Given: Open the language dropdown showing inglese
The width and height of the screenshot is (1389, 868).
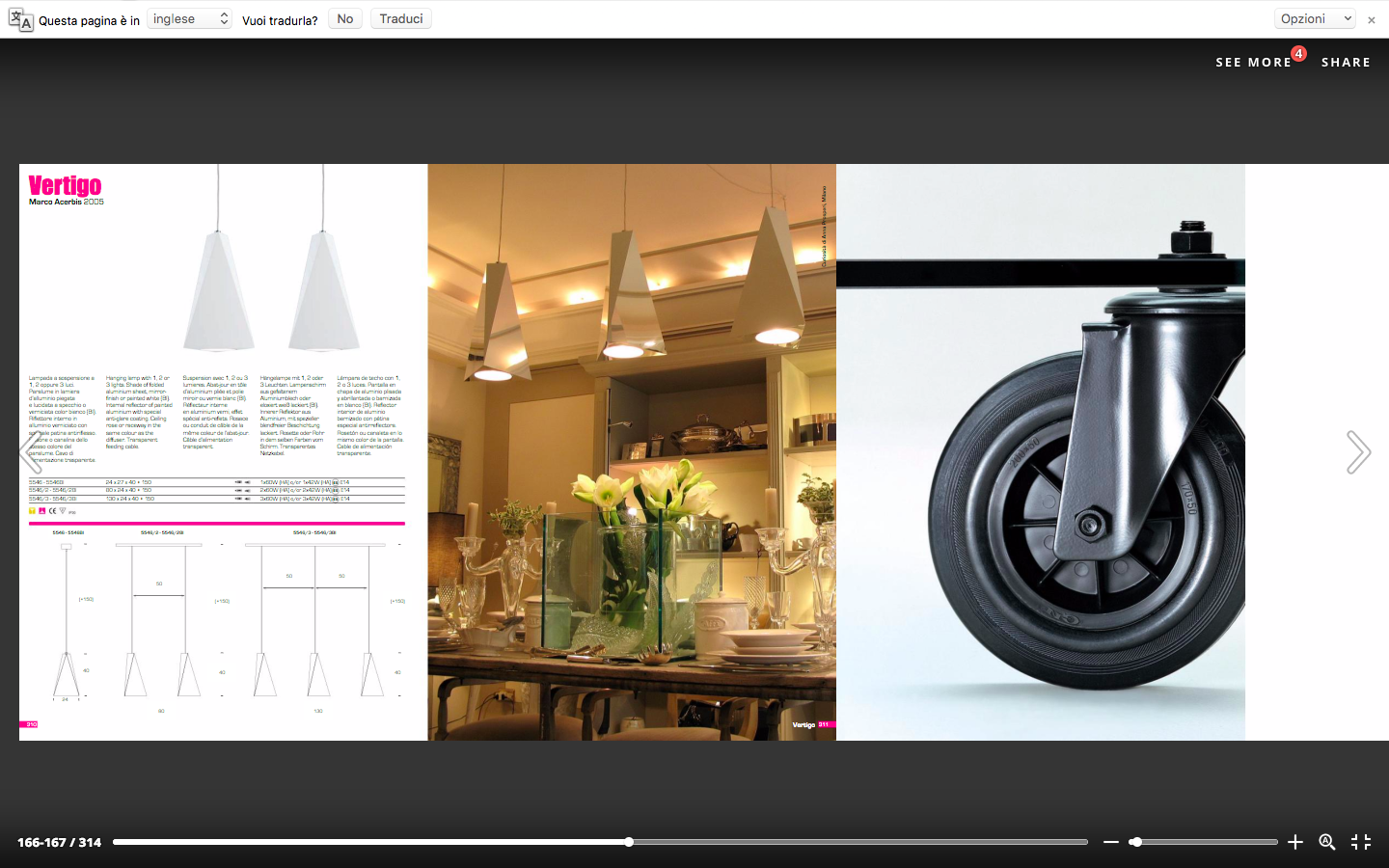Looking at the screenshot, I should pyautogui.click(x=189, y=19).
